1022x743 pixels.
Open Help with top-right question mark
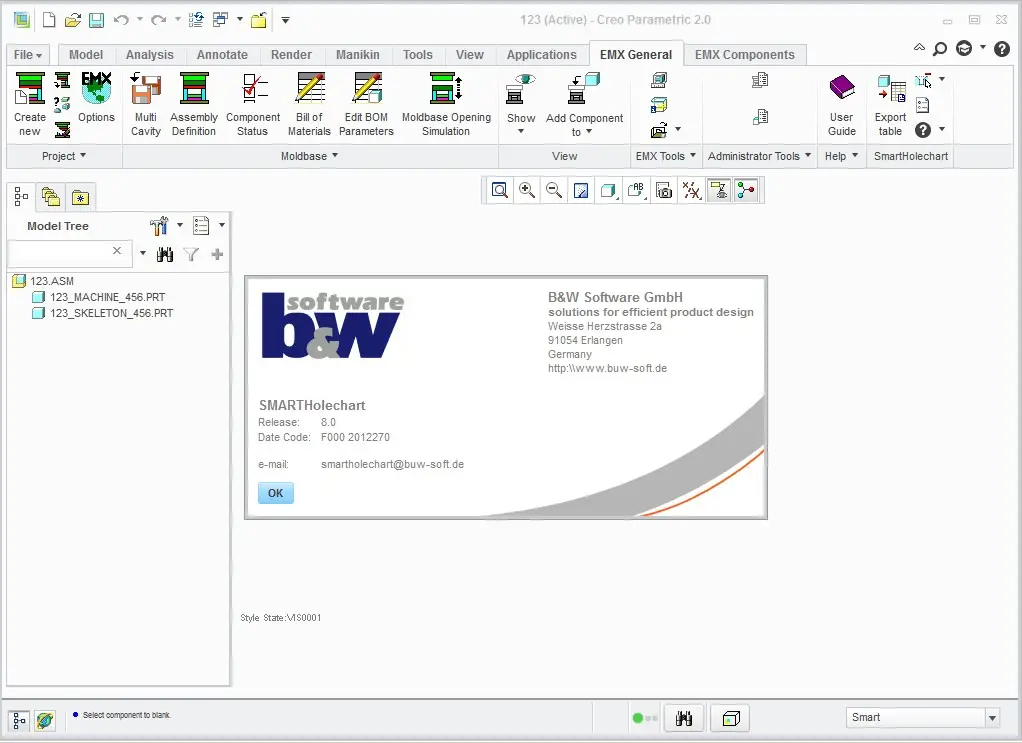pos(1002,48)
